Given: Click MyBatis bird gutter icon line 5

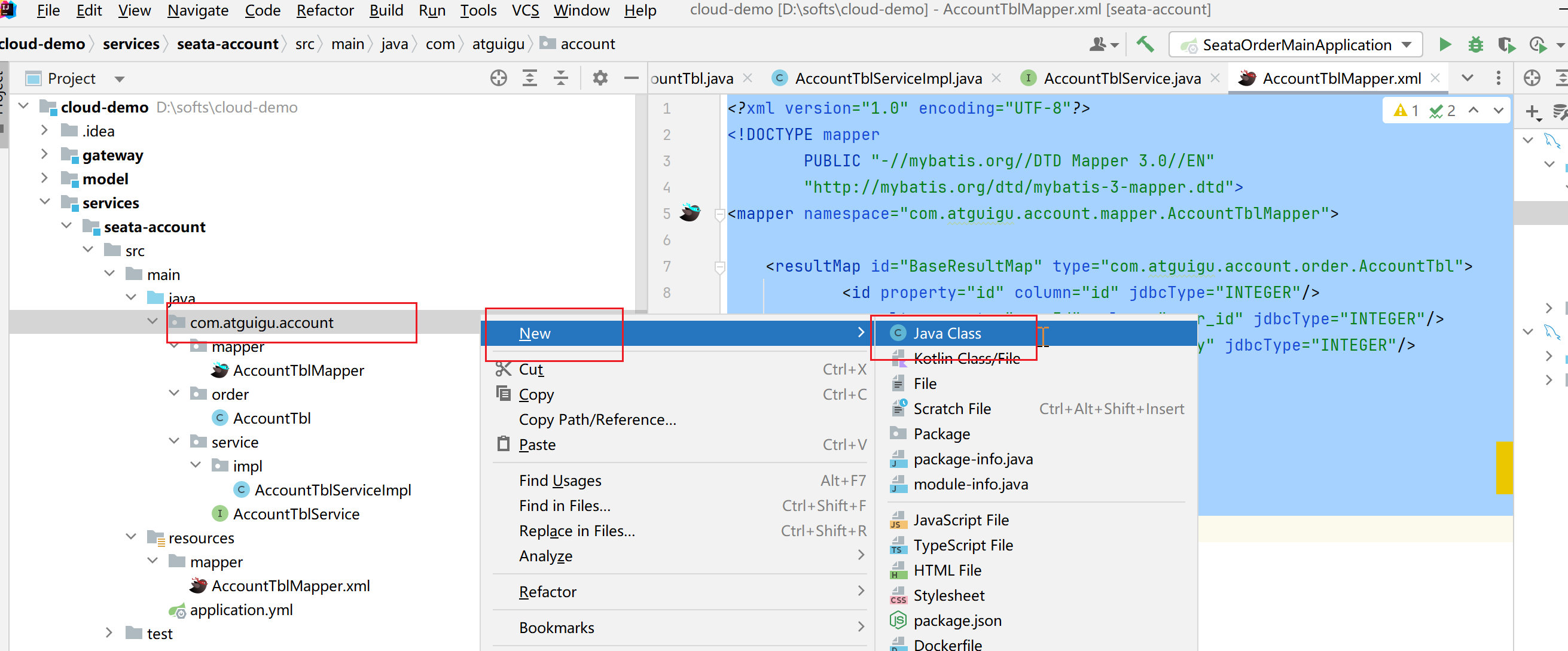Looking at the screenshot, I should 690,212.
